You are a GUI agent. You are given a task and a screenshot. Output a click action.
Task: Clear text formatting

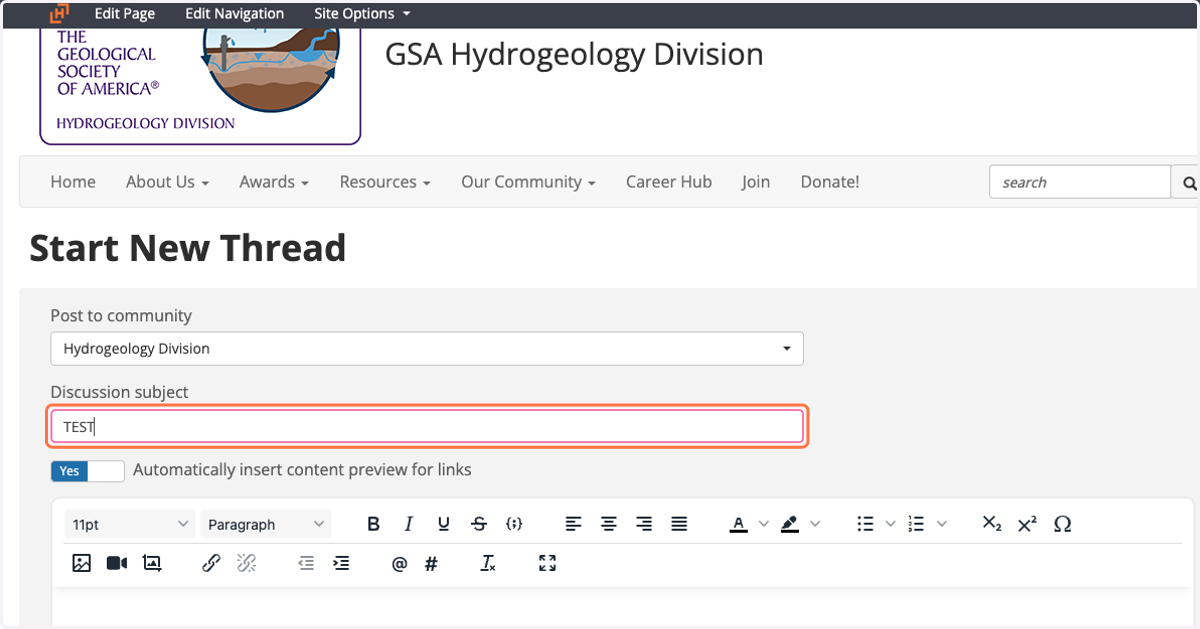[x=488, y=563]
